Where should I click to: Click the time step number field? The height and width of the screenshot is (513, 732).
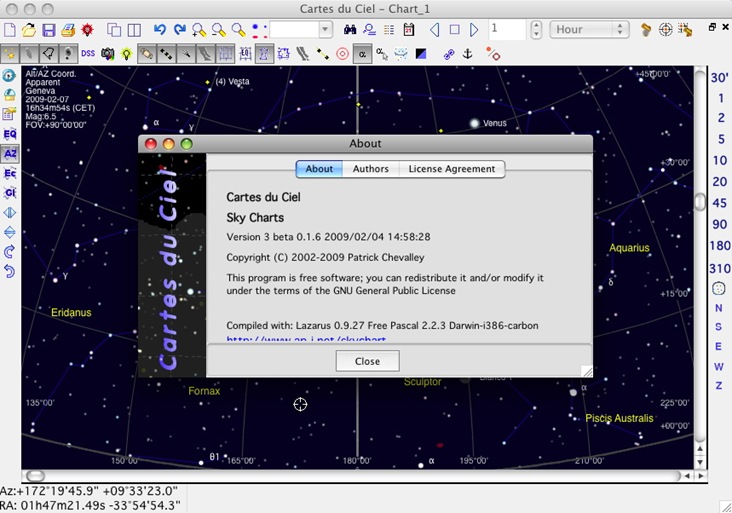pyautogui.click(x=507, y=29)
